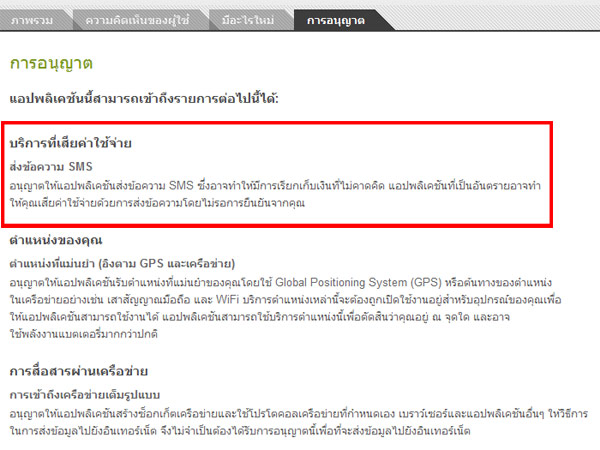Click the empty tab bar area beside การอนุญาต
This screenshot has height=450, width=600.
coord(480,19)
